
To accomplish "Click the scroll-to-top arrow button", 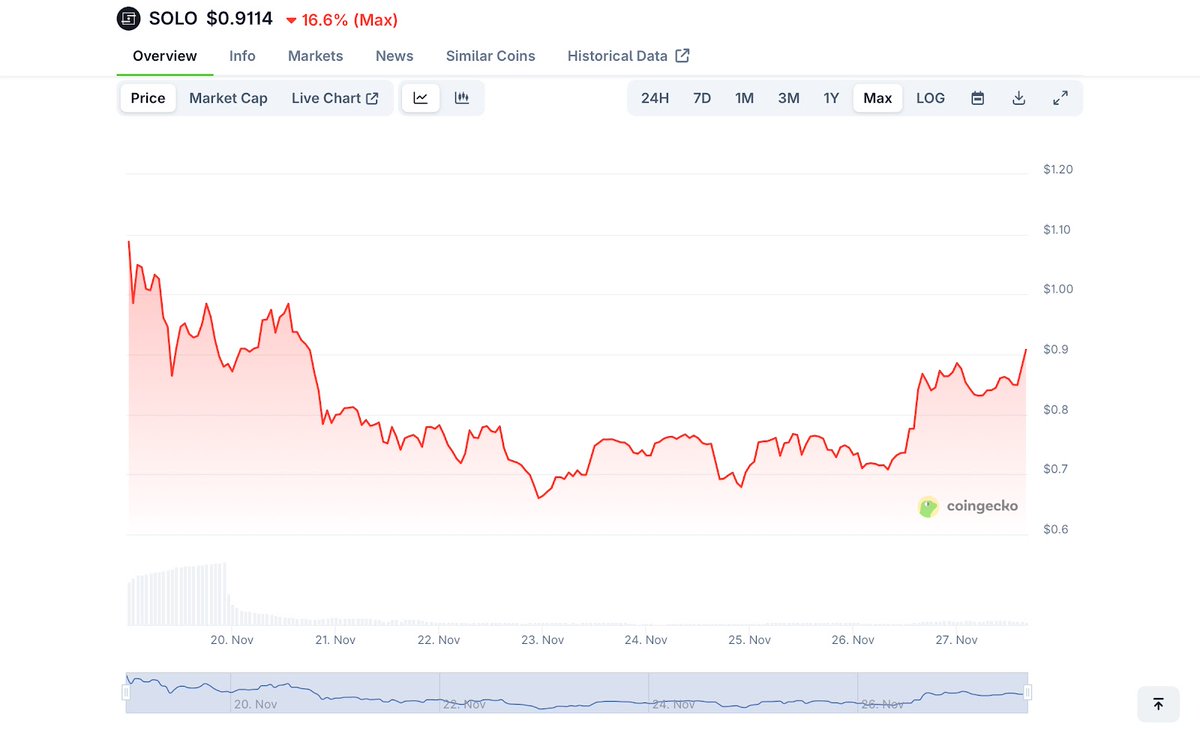I will 1158,704.
